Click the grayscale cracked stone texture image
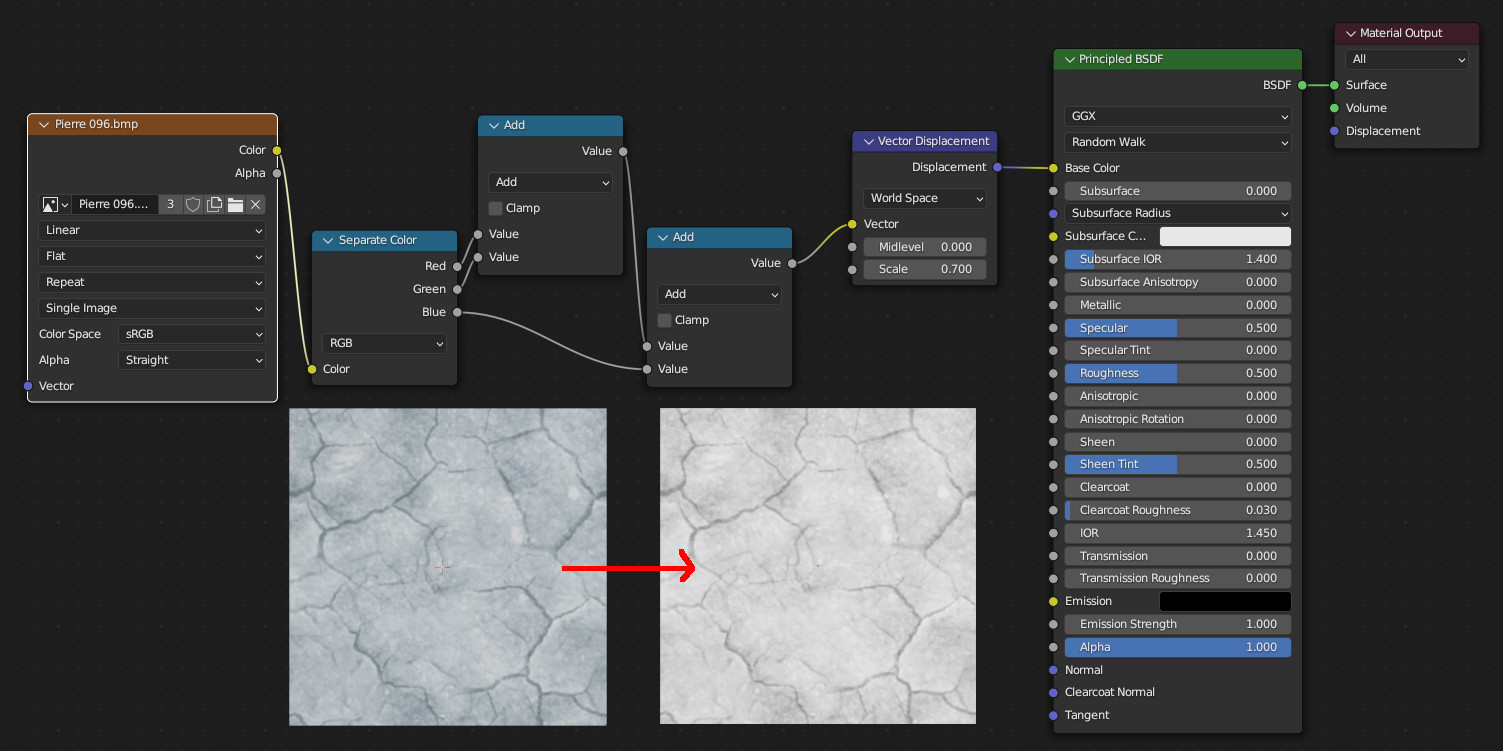 pos(818,566)
